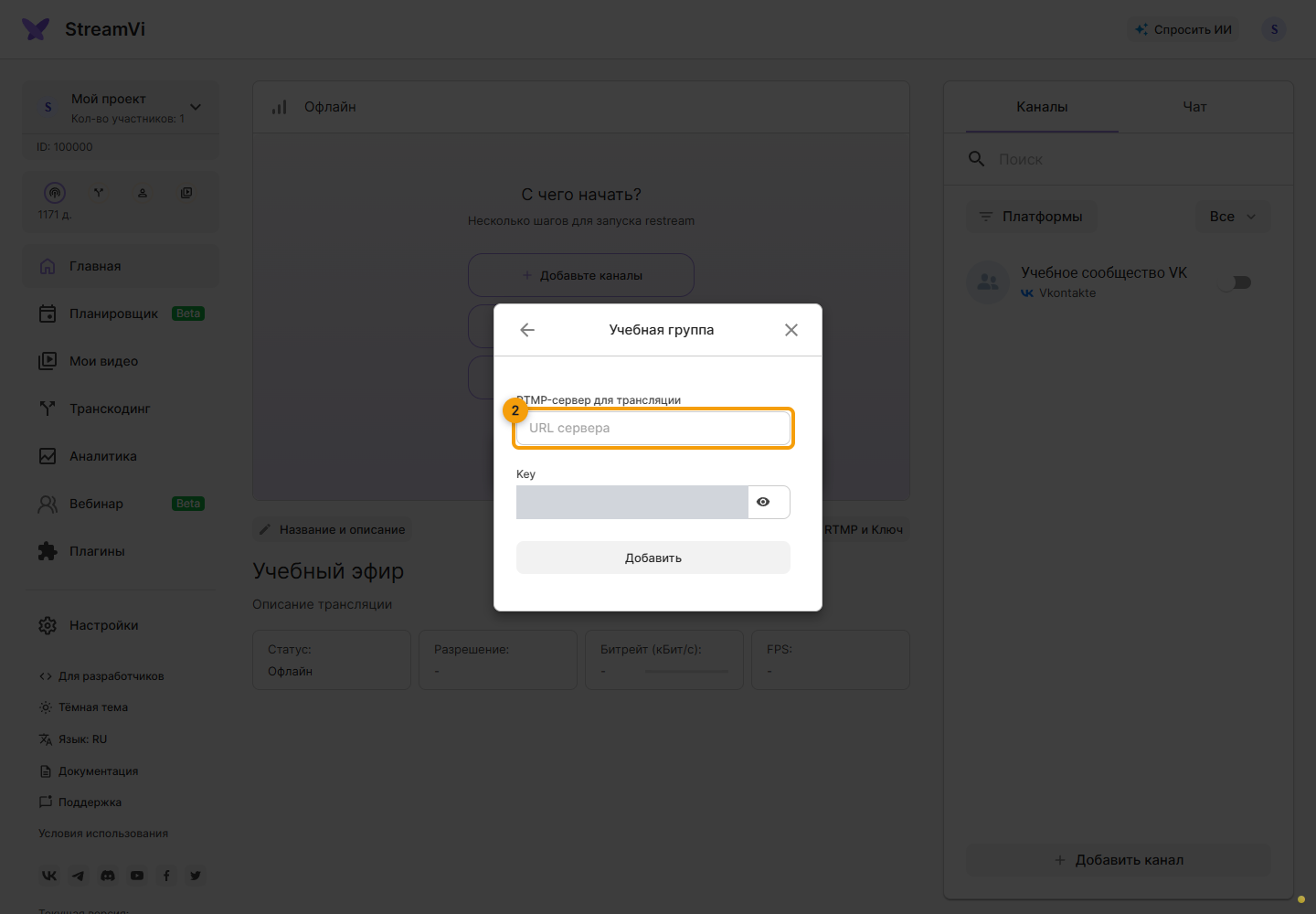Click the Telegram social icon
The width and height of the screenshot is (1316, 914).
(x=79, y=876)
